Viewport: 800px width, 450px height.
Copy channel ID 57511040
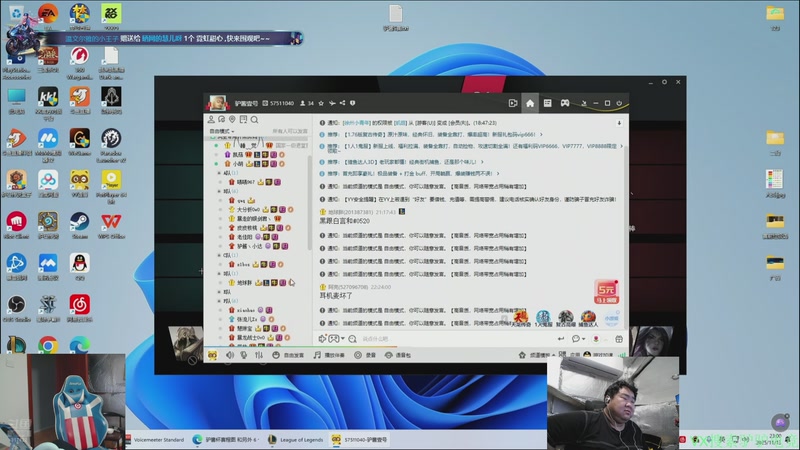click(x=282, y=103)
